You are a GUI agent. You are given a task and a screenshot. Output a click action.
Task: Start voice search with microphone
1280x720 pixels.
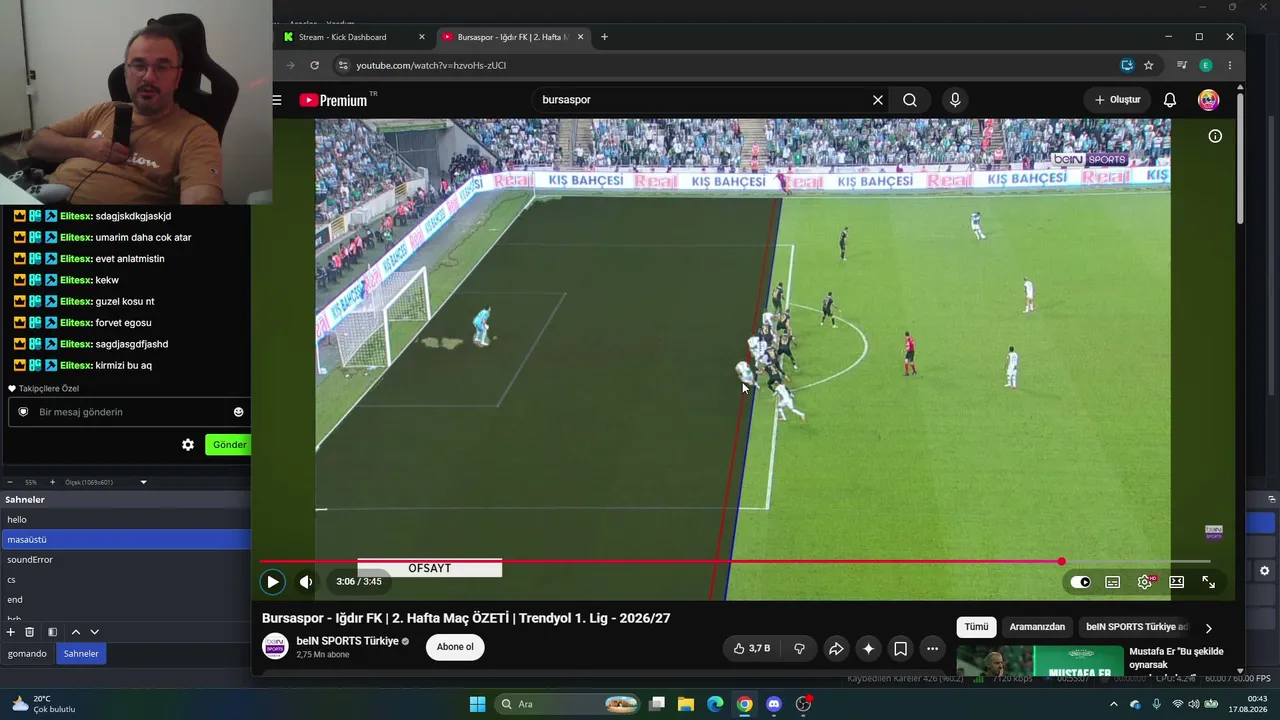pos(955,100)
